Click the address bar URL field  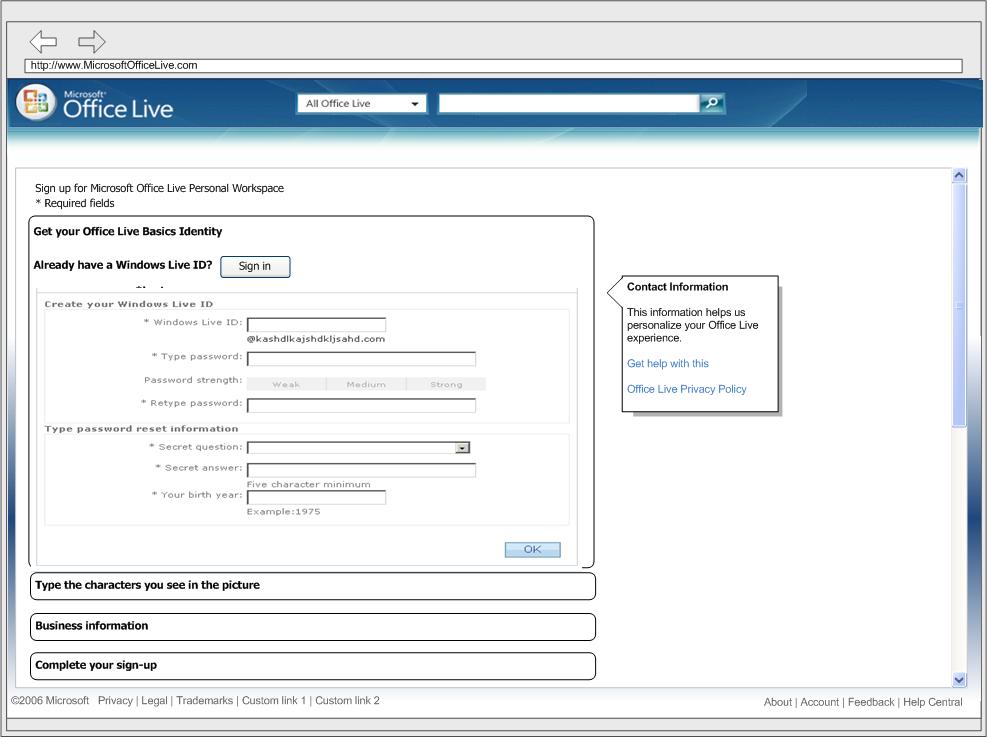click(x=493, y=65)
